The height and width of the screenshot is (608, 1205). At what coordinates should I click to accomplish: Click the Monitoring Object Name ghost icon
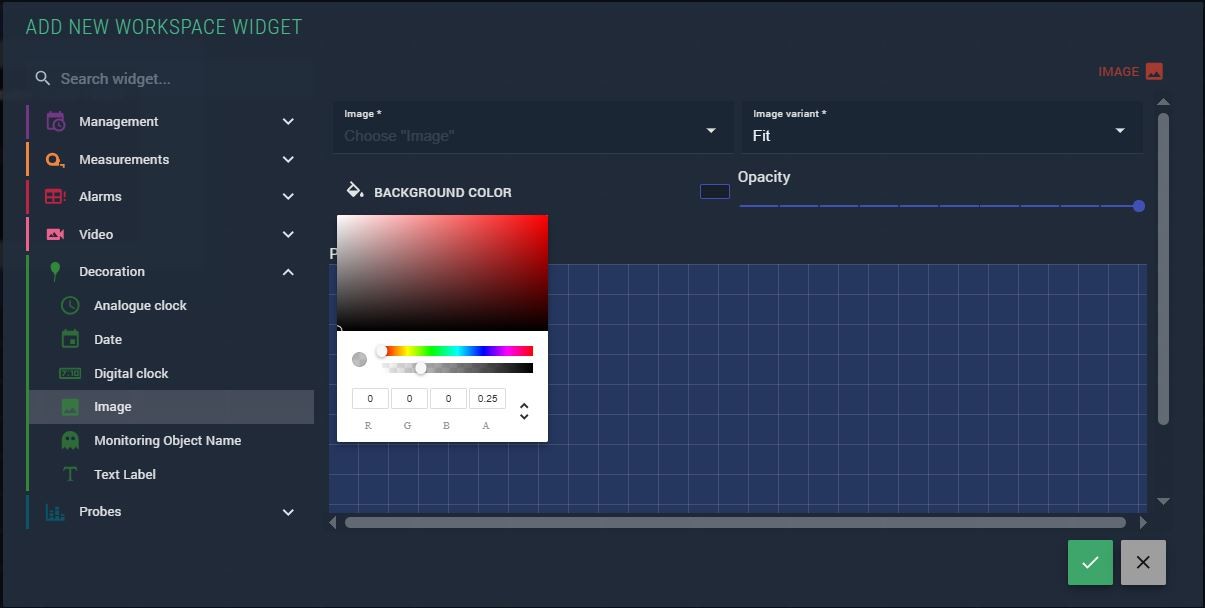tap(70, 441)
